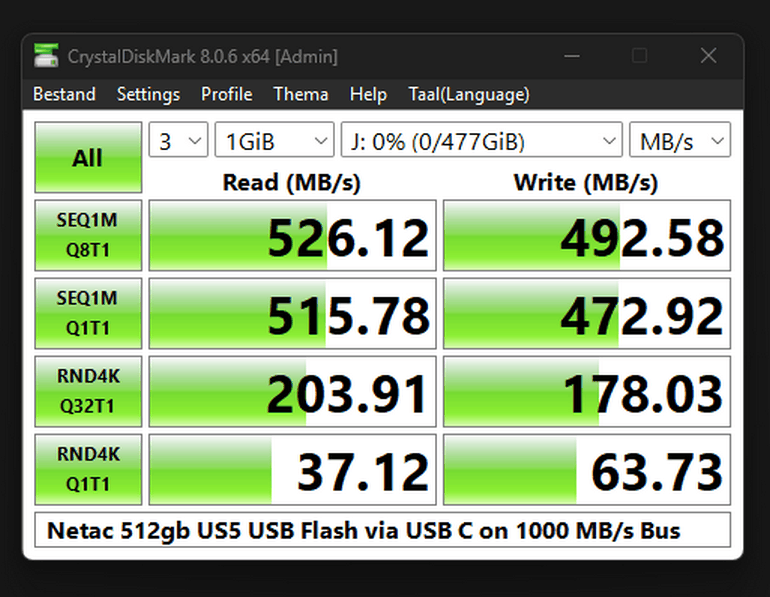
Task: Open the Profile menu
Action: 227,94
